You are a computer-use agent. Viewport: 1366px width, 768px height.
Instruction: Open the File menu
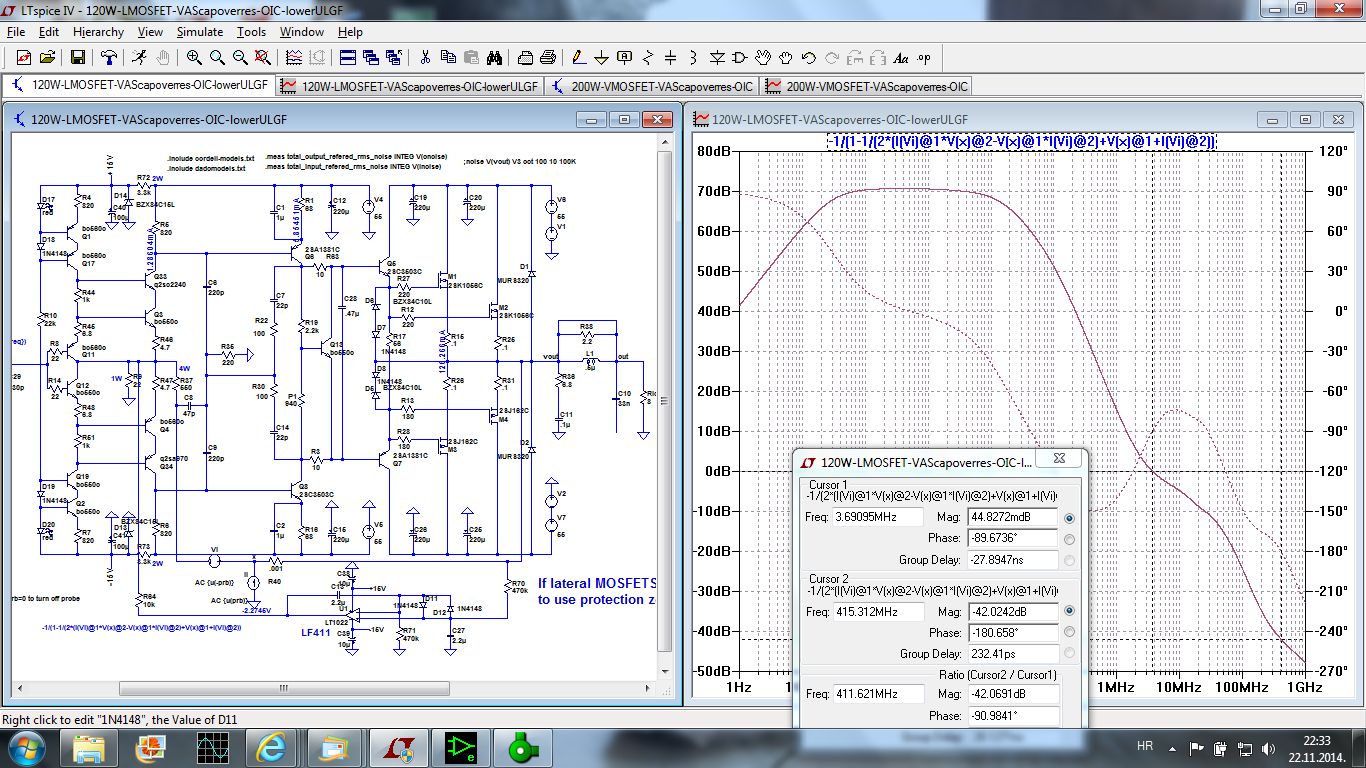tap(15, 32)
